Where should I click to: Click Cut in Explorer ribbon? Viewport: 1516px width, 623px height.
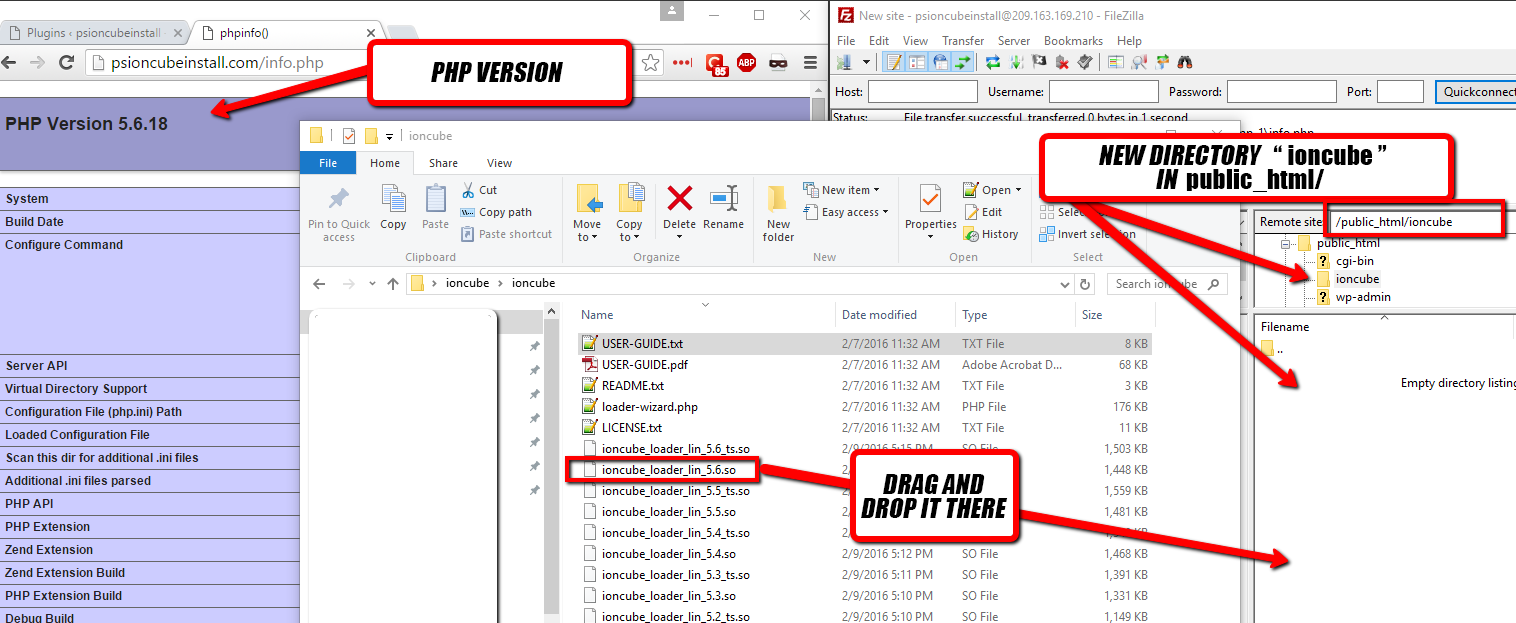(x=479, y=190)
